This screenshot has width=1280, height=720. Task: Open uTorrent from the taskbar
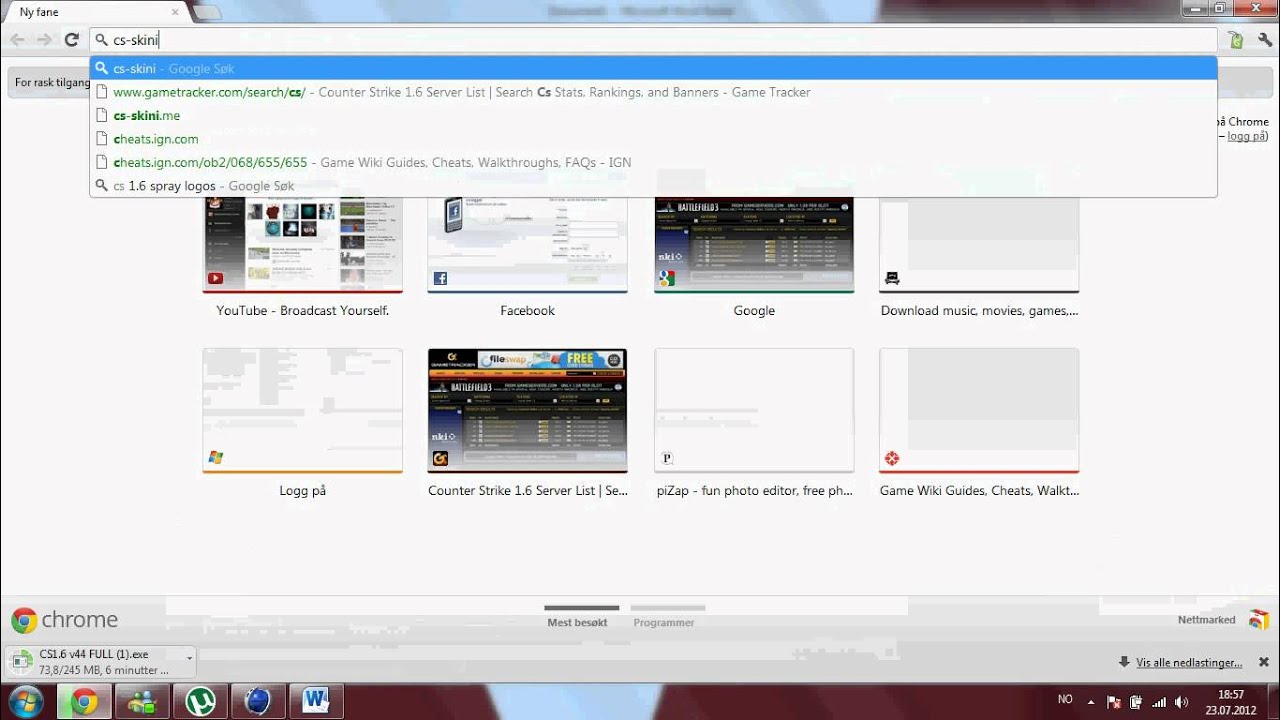200,702
